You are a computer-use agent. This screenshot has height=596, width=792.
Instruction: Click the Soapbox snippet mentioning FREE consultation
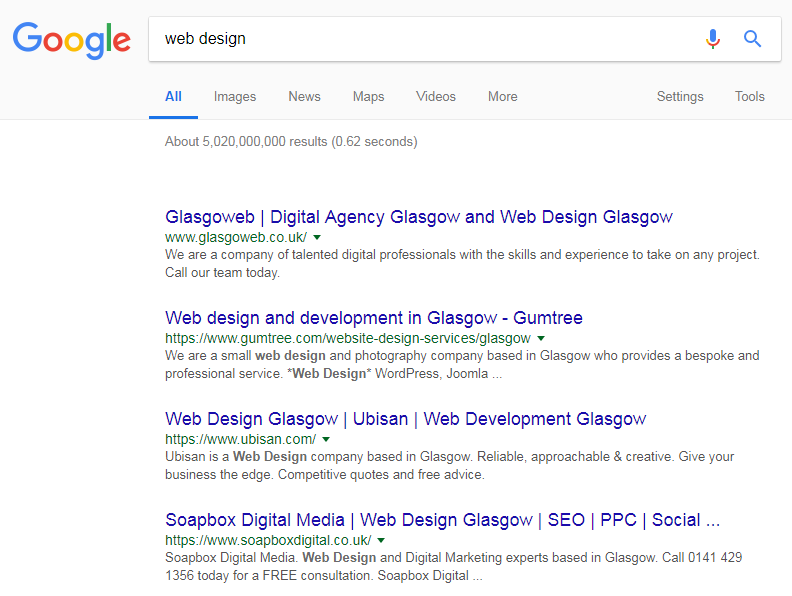454,567
